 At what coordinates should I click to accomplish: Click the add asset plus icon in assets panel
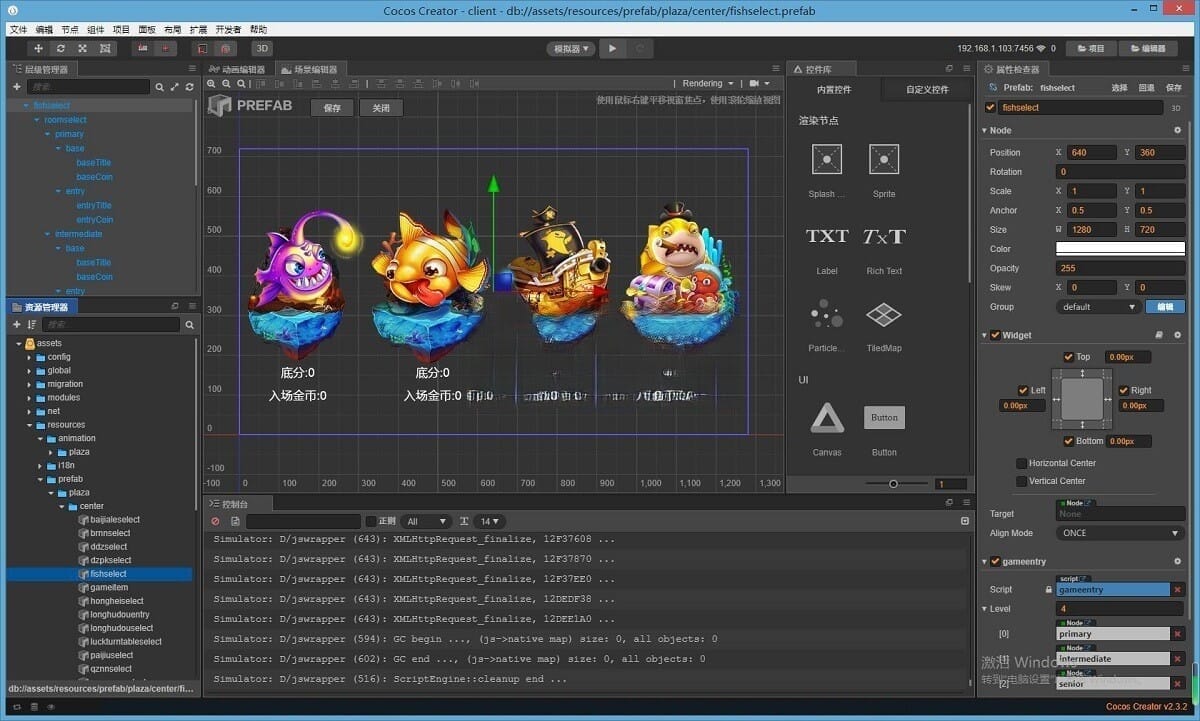pyautogui.click(x=16, y=325)
